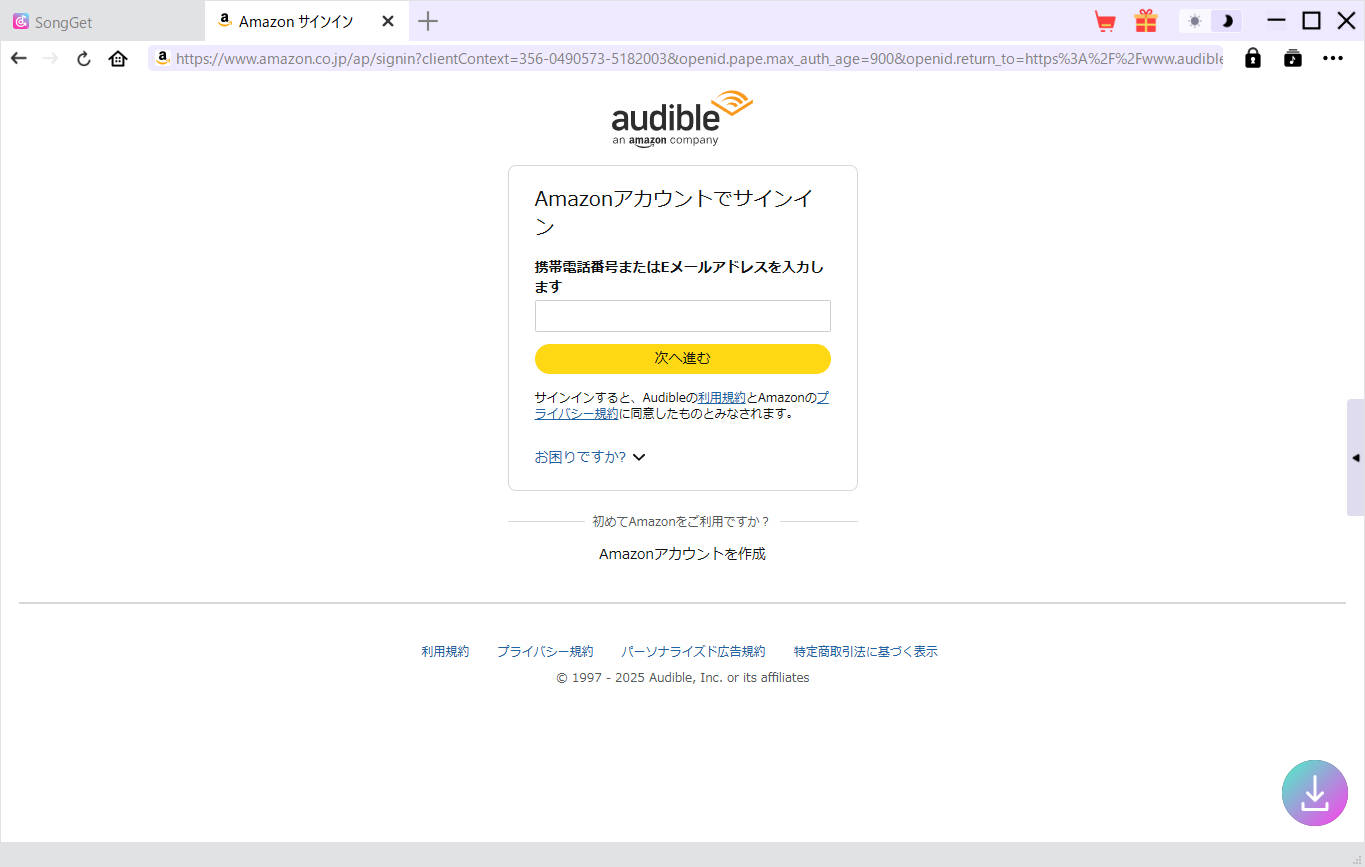This screenshot has width=1365, height=867.
Task: Switch to light mode with the sun toggle
Action: tap(1194, 20)
